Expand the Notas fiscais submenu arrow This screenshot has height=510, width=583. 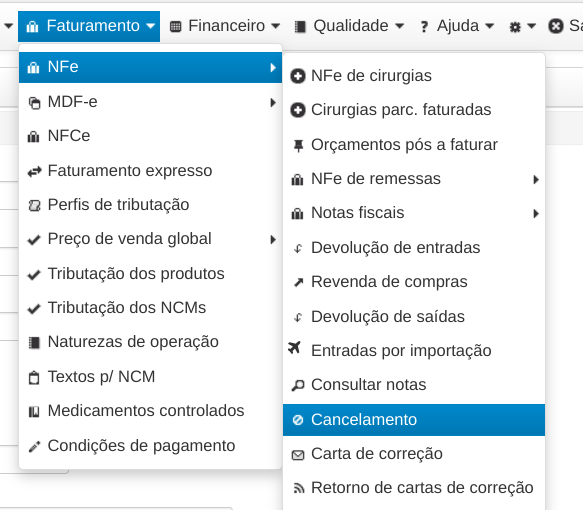point(536,214)
